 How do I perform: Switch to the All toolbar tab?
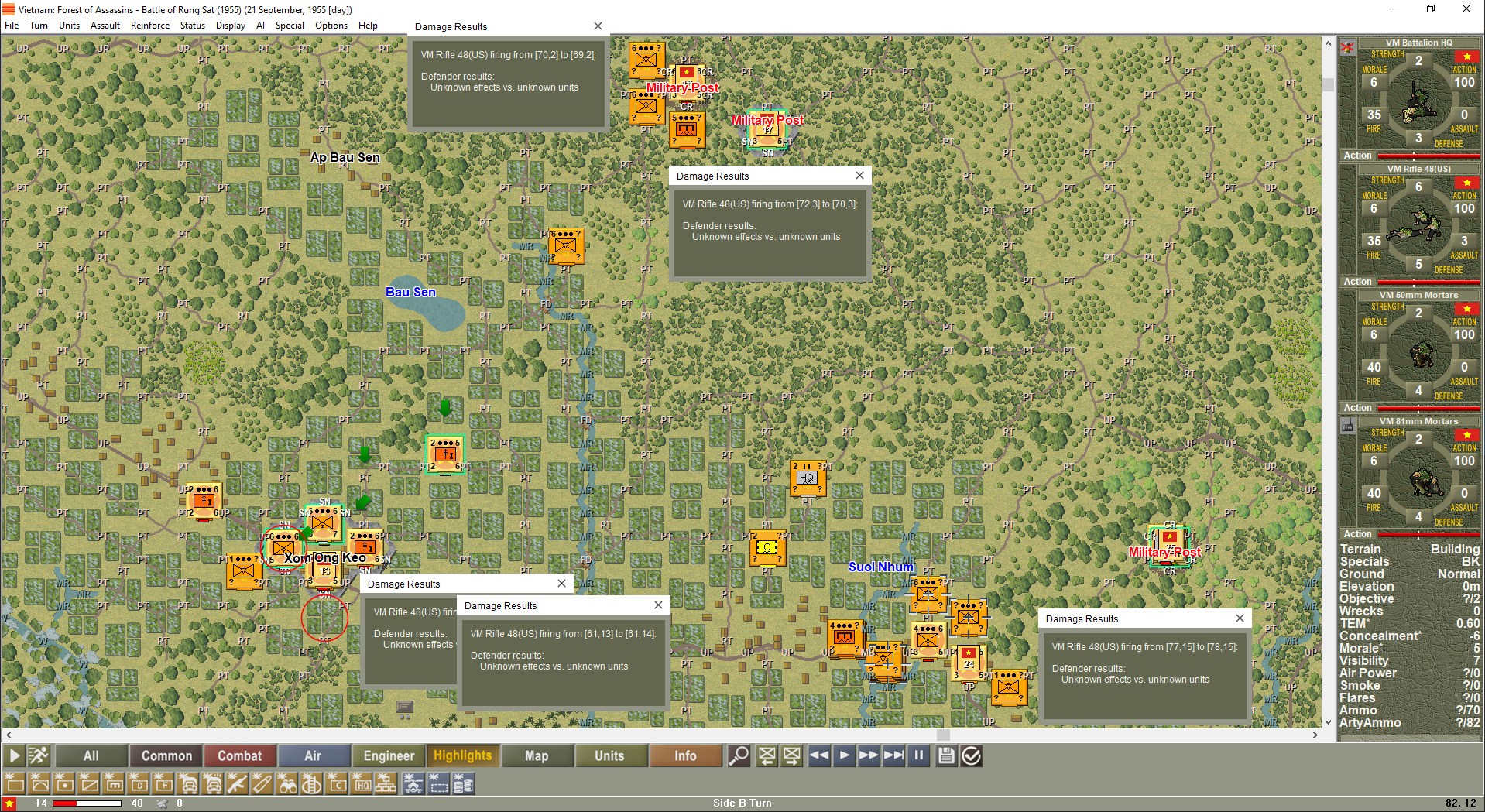click(91, 755)
